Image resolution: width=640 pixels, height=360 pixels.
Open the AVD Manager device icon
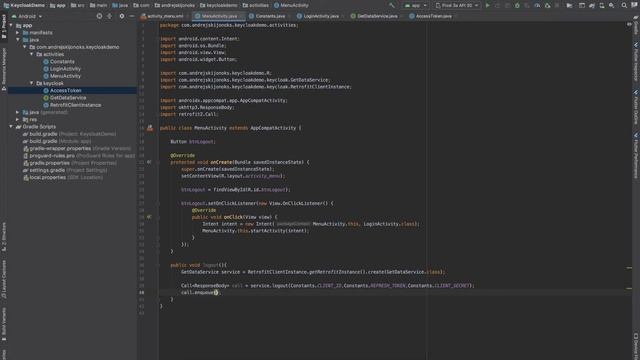(x=602, y=5)
